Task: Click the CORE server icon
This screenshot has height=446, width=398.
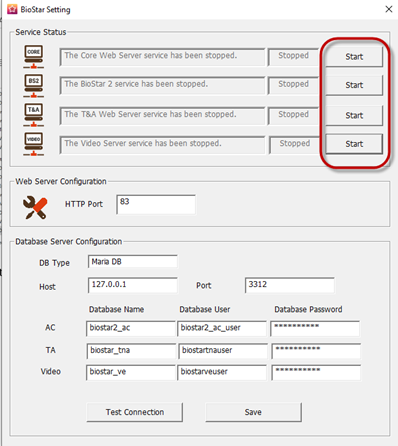Action: 34,57
